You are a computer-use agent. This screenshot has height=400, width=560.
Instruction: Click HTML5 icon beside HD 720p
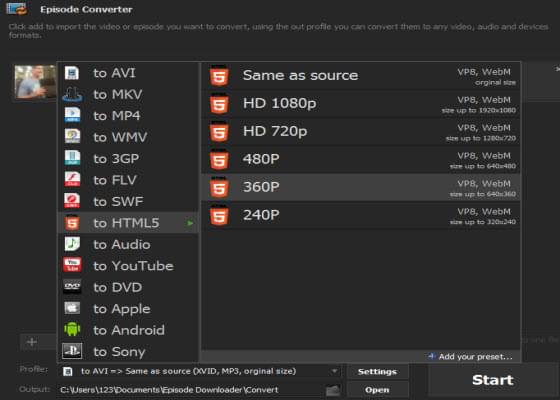(x=219, y=131)
